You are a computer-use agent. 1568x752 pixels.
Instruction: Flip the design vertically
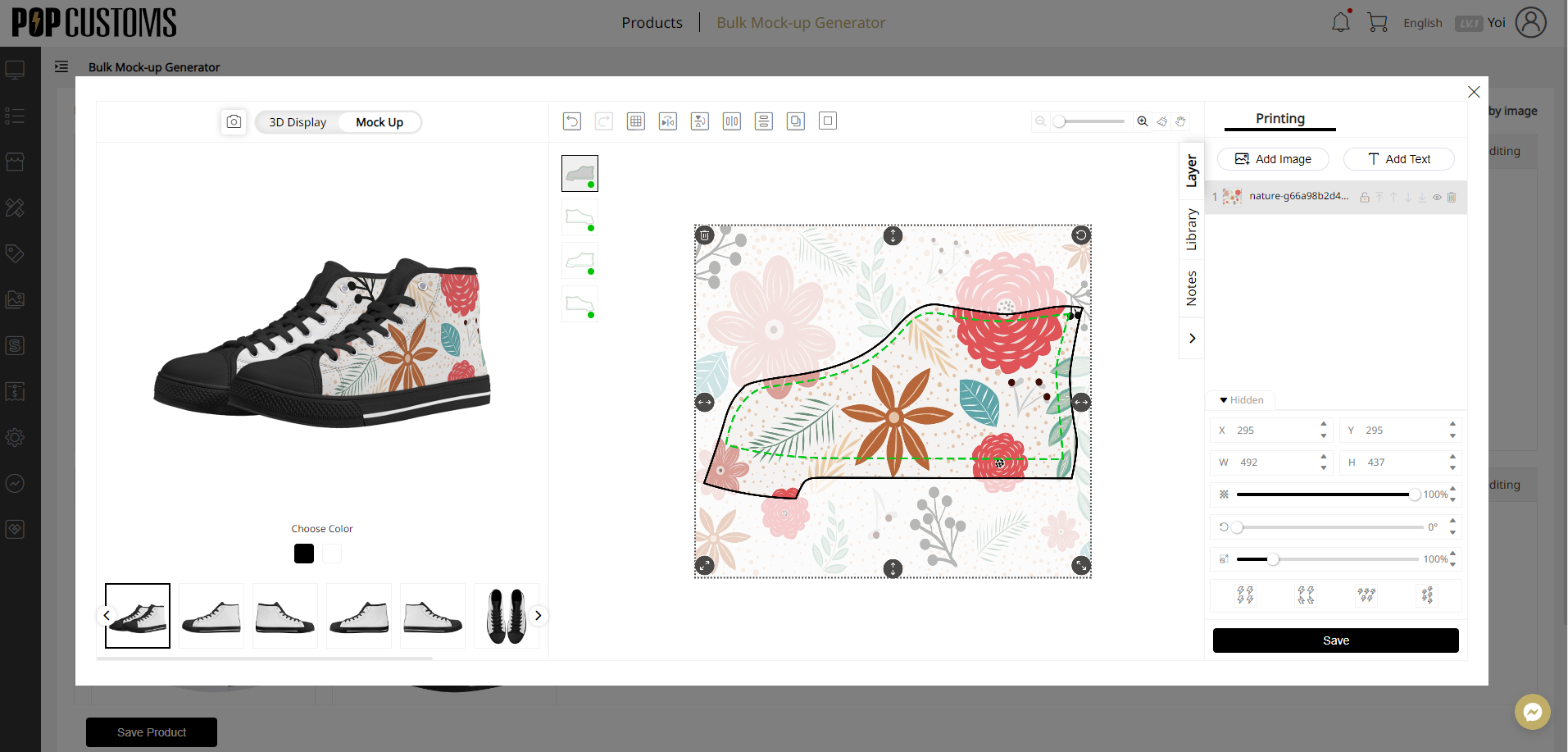[x=700, y=121]
